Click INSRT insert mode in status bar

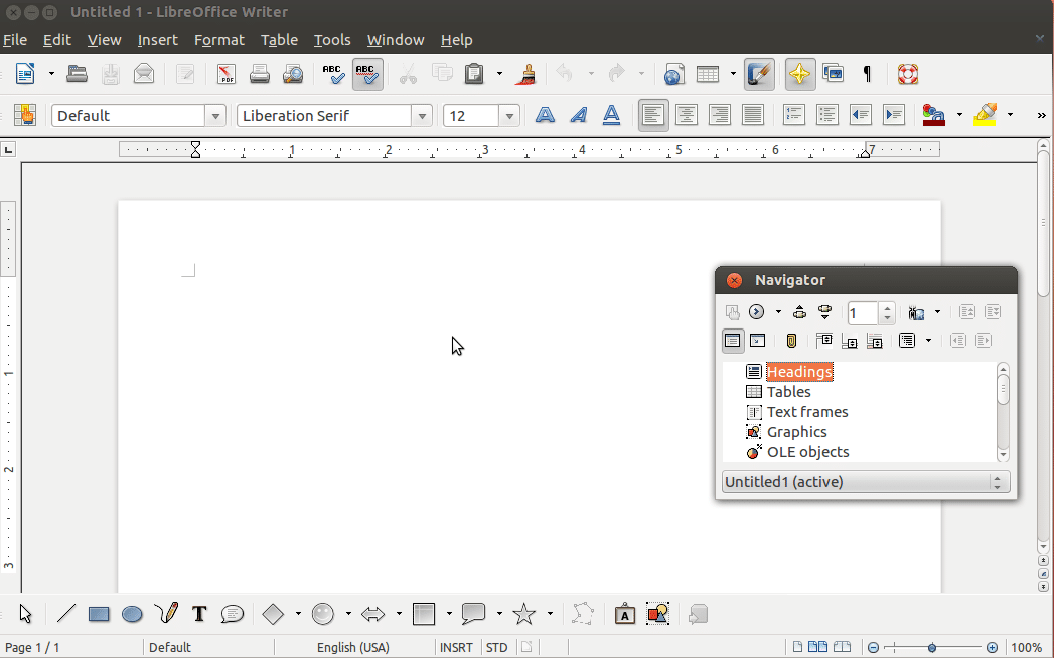point(456,647)
